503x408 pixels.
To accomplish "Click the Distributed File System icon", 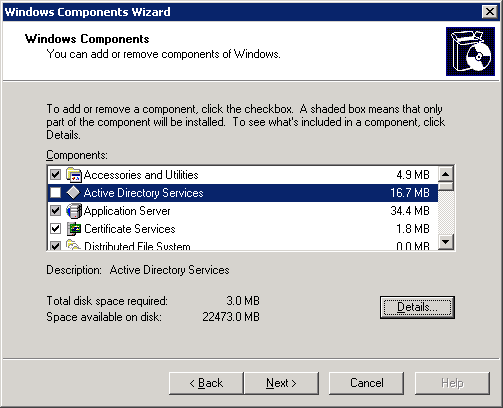I will (x=74, y=245).
